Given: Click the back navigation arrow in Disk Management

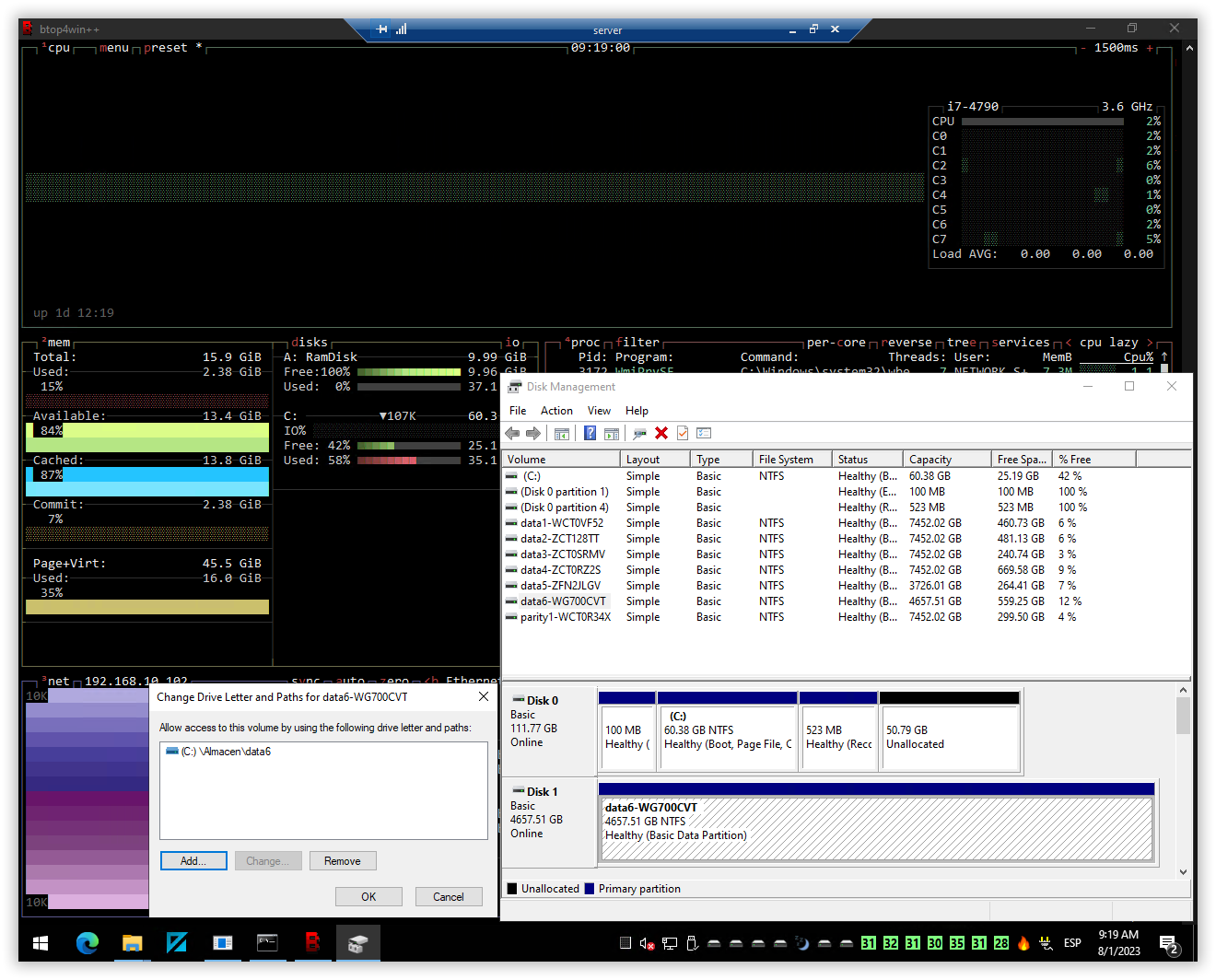Looking at the screenshot, I should [513, 433].
